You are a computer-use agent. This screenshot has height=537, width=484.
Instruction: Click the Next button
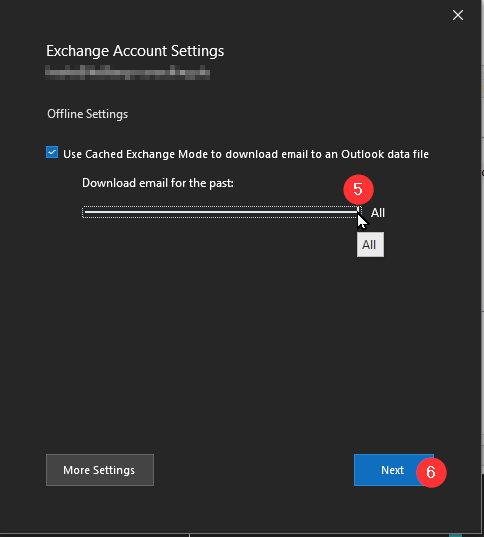point(394,470)
